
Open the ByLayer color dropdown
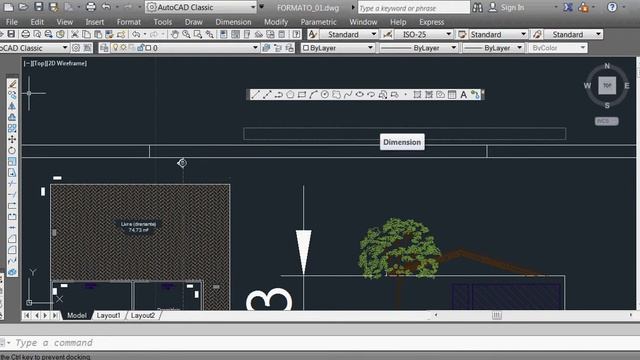click(x=338, y=48)
